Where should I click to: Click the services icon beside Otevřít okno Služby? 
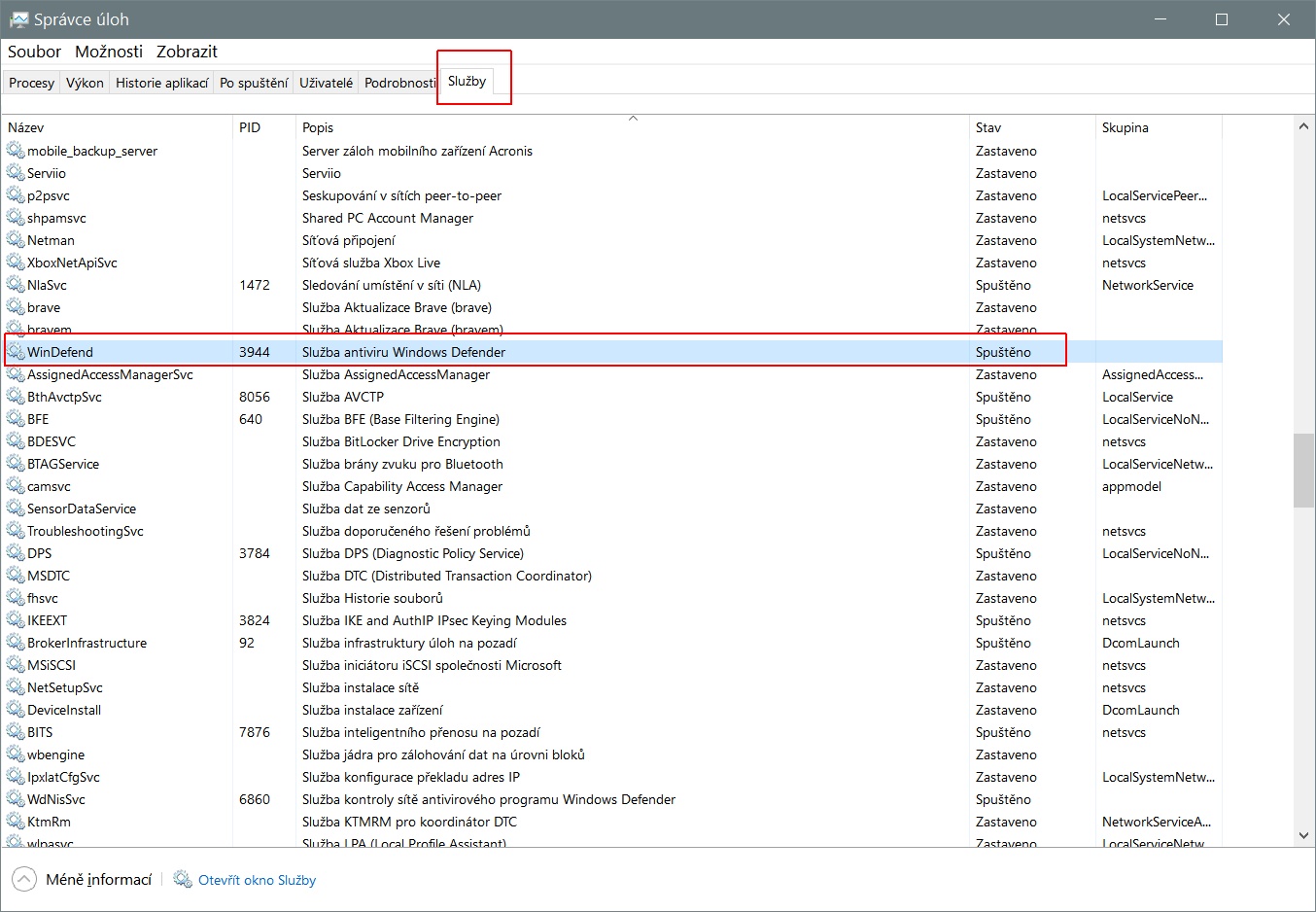click(183, 880)
